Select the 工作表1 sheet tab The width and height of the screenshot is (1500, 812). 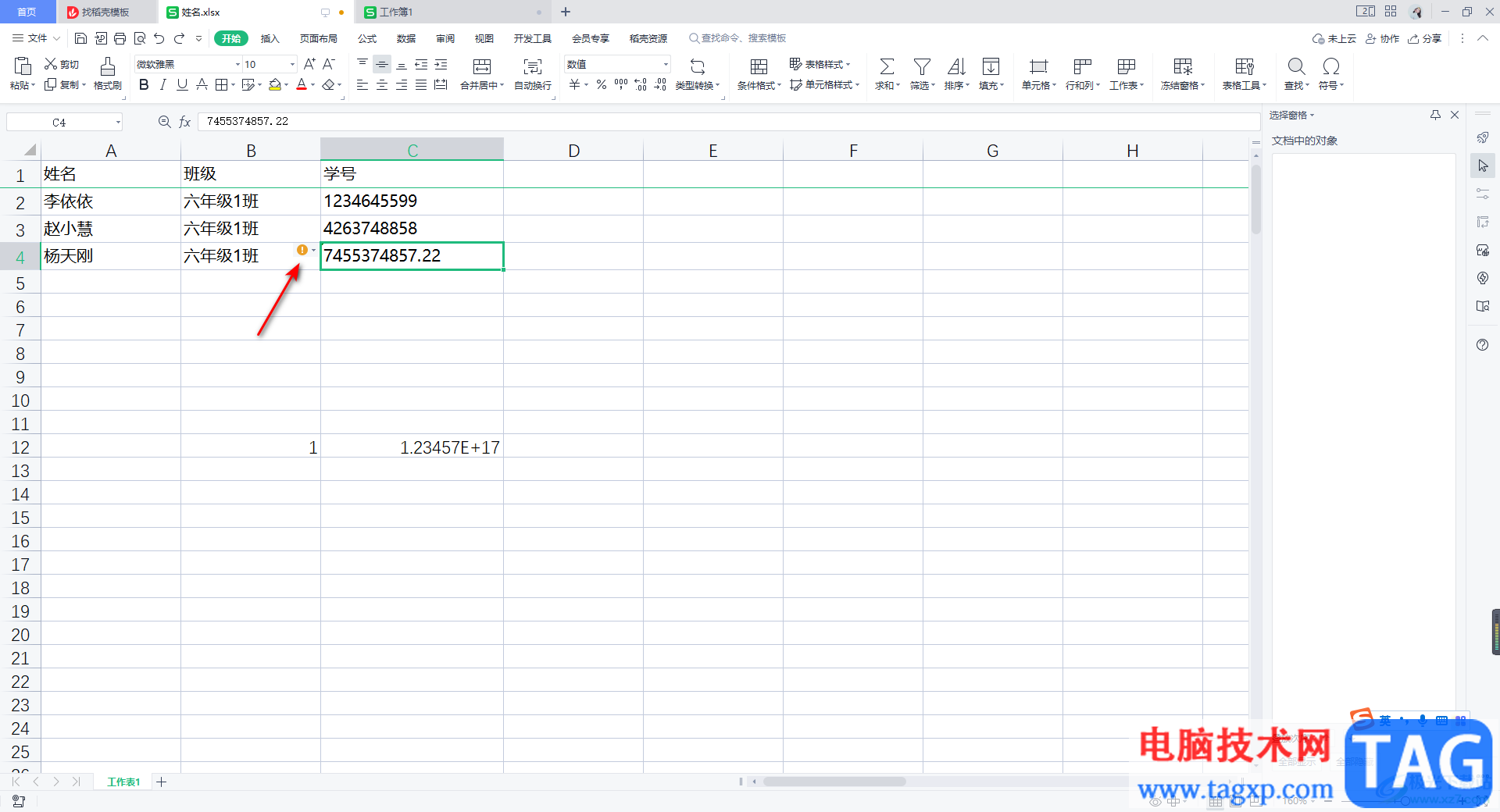pyautogui.click(x=123, y=782)
